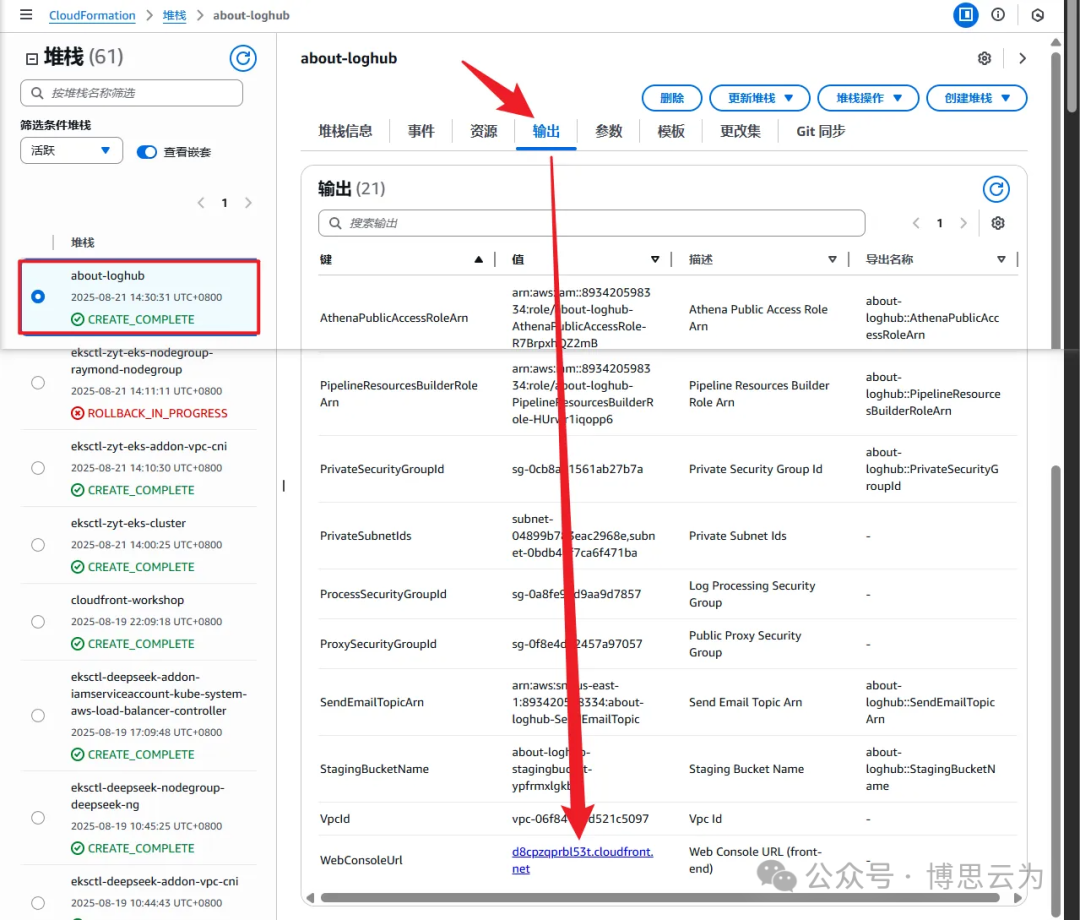Open outputs table preferences gear

pyautogui.click(x=997, y=223)
